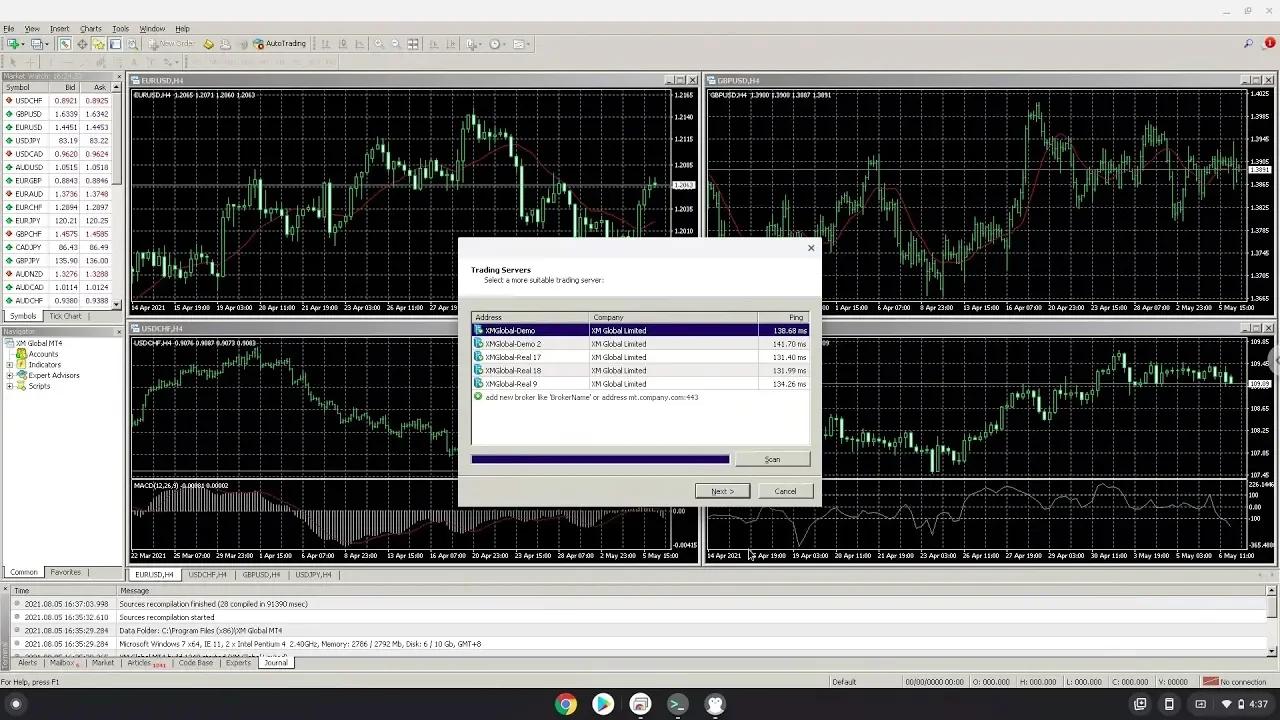Switch to the GBPUSD,H4 chart tab
The height and width of the screenshot is (720, 1280).
[261, 575]
